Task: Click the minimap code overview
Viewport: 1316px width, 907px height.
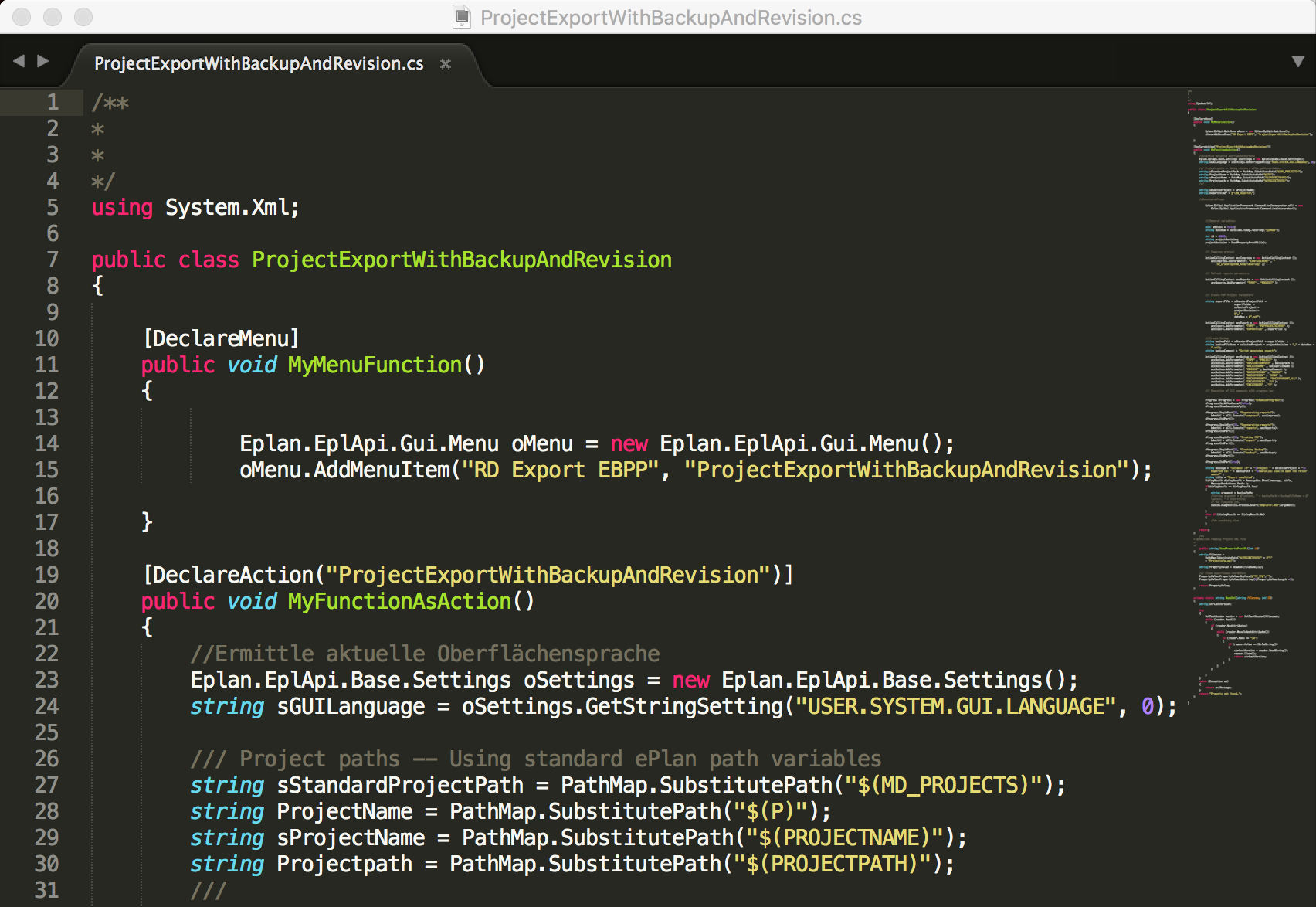Action: pyautogui.click(x=1247, y=386)
